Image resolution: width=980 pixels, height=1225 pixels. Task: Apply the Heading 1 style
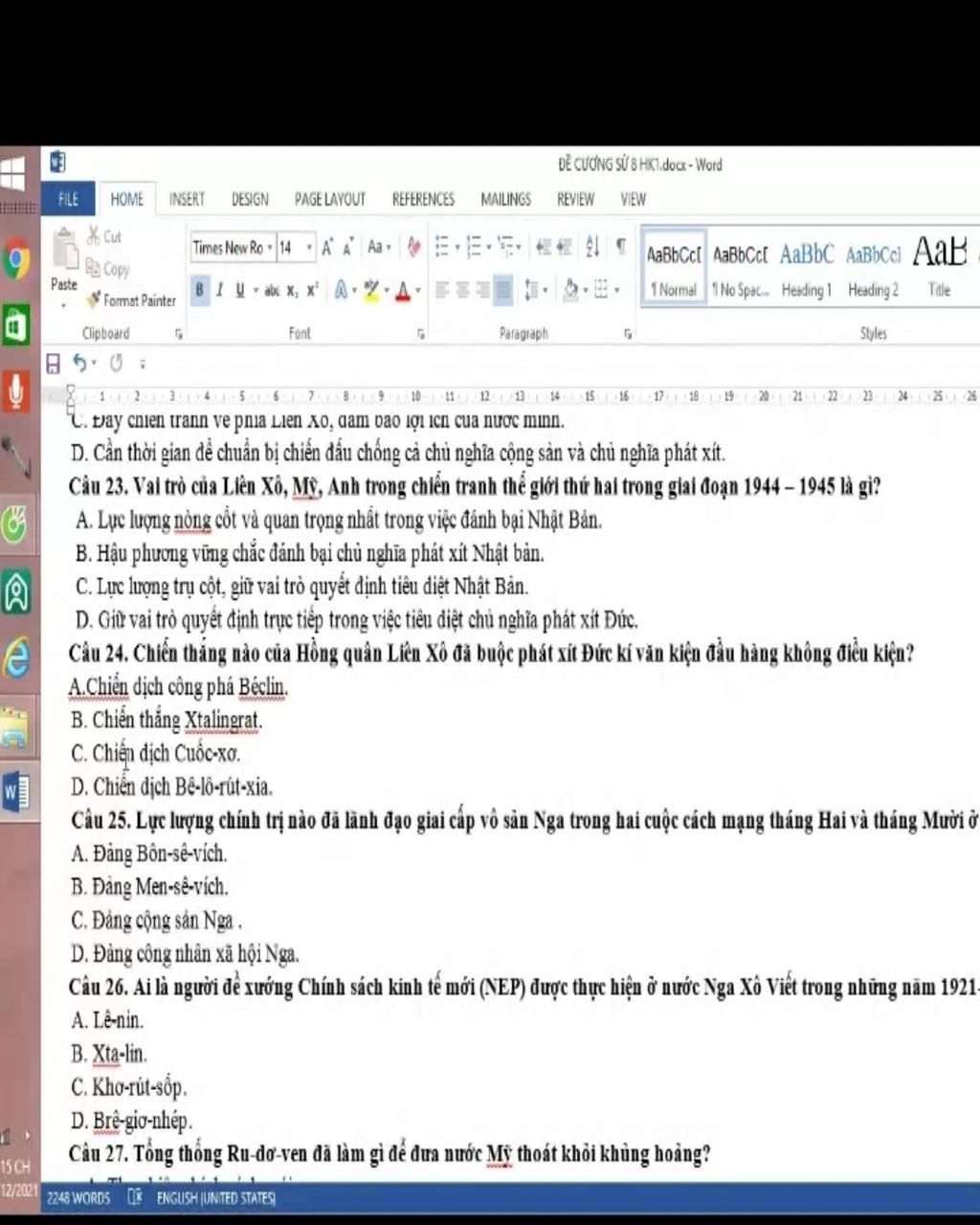pos(807,267)
